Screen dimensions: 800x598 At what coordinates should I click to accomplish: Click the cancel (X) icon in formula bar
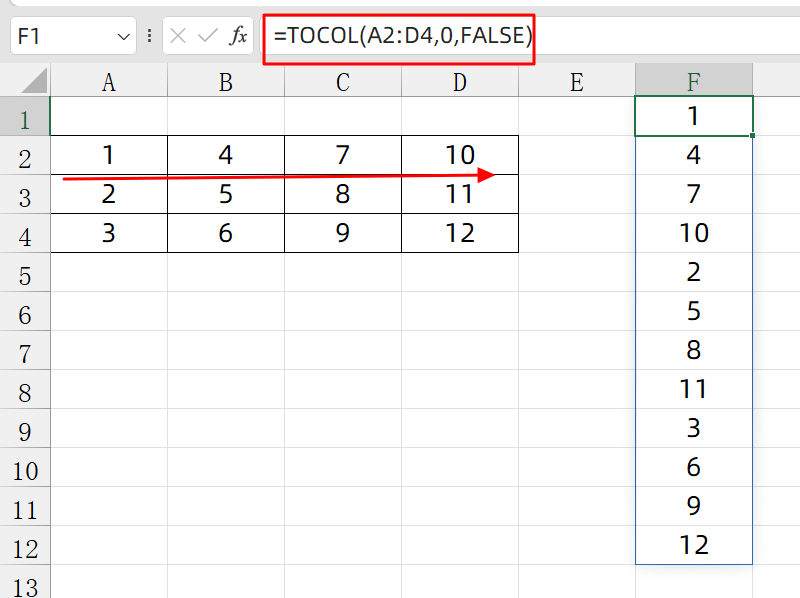(179, 37)
